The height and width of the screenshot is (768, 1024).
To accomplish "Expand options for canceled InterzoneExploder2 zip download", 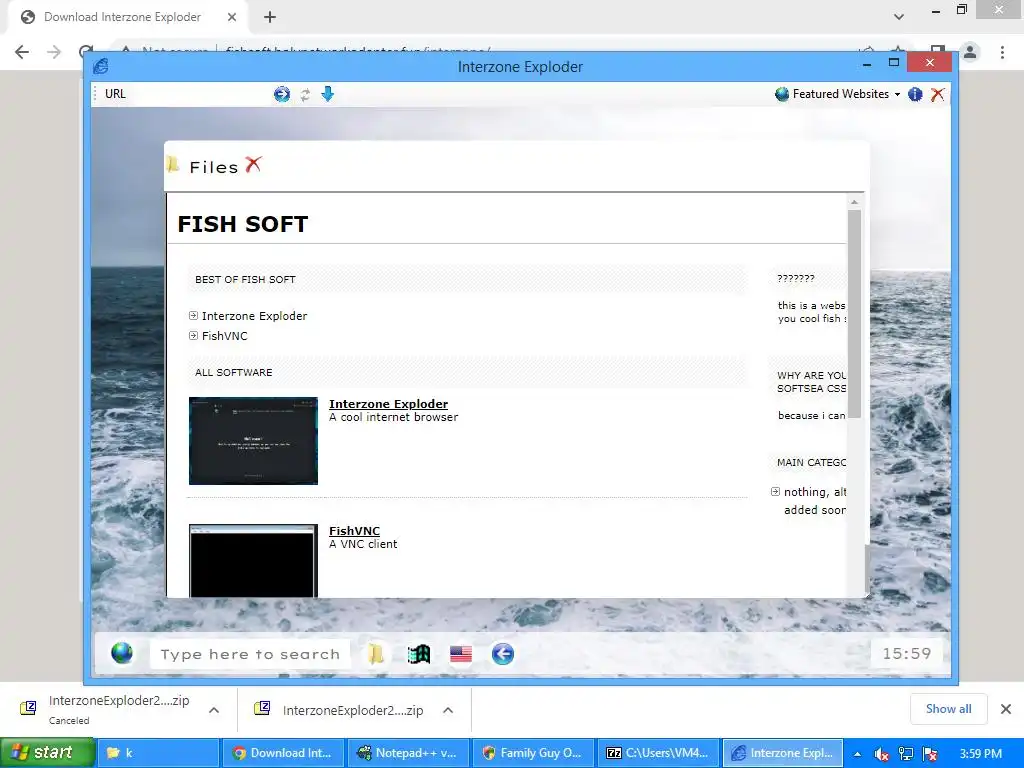I will click(x=214, y=710).
